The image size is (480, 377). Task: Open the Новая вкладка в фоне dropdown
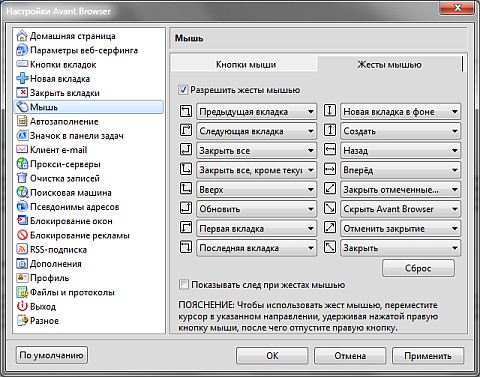pyautogui.click(x=401, y=112)
